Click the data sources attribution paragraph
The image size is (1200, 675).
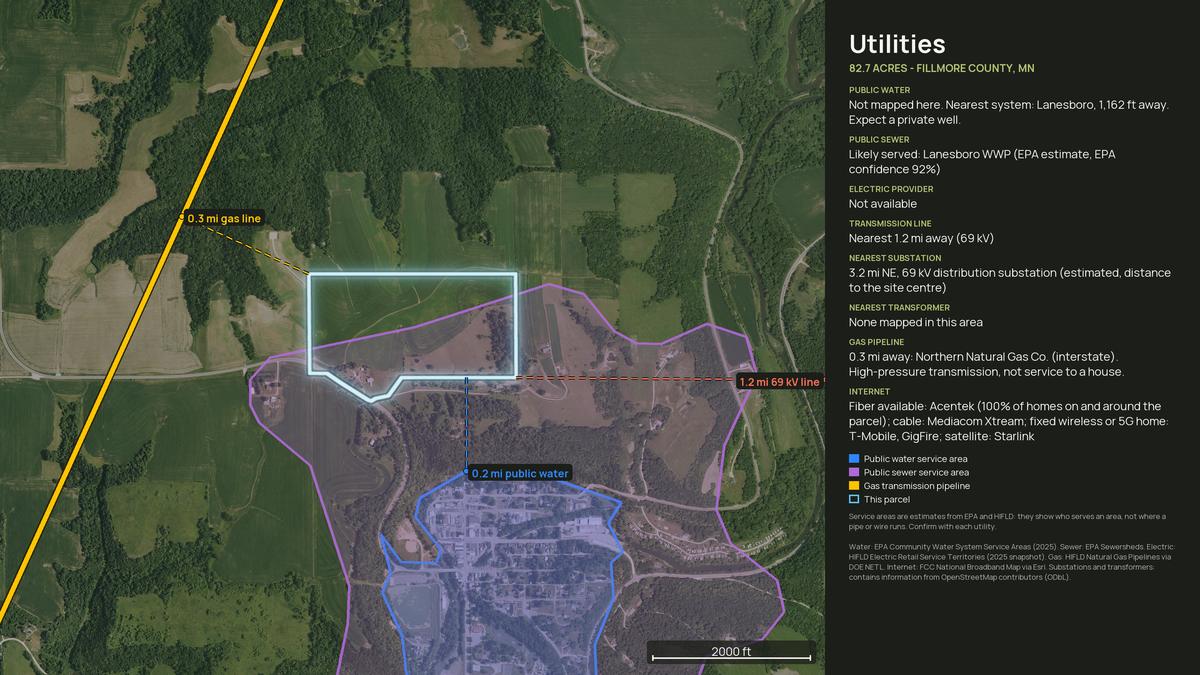point(1011,561)
